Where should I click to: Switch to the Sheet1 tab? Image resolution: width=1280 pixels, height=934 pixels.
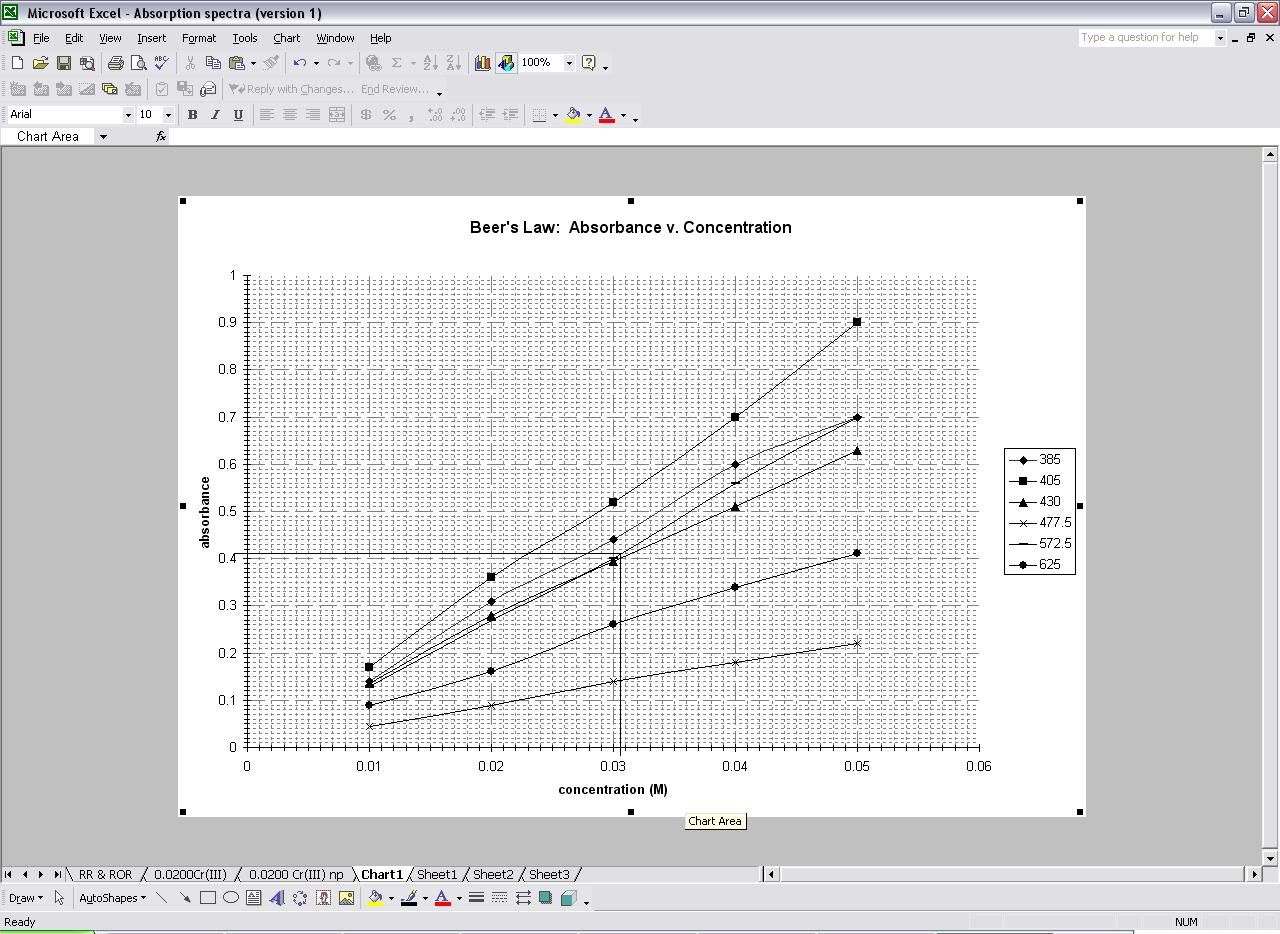(x=436, y=874)
